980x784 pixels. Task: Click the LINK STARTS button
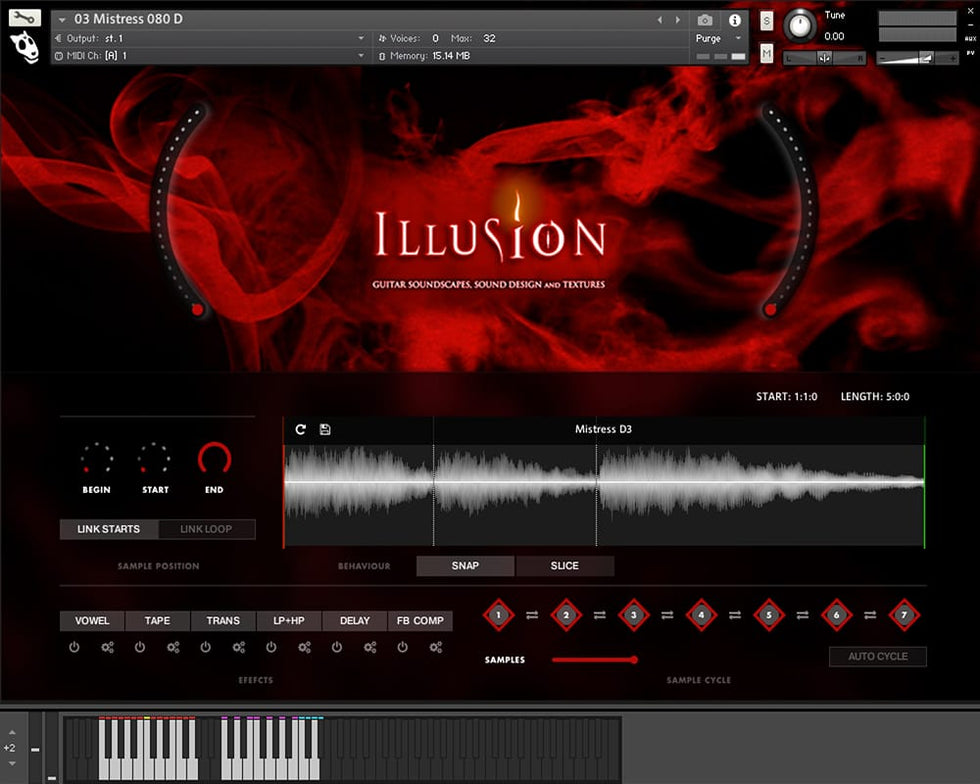108,529
